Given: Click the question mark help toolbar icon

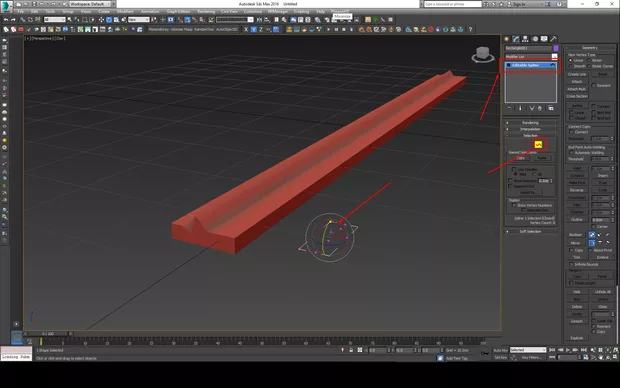Looking at the screenshot, I should point(470,29).
